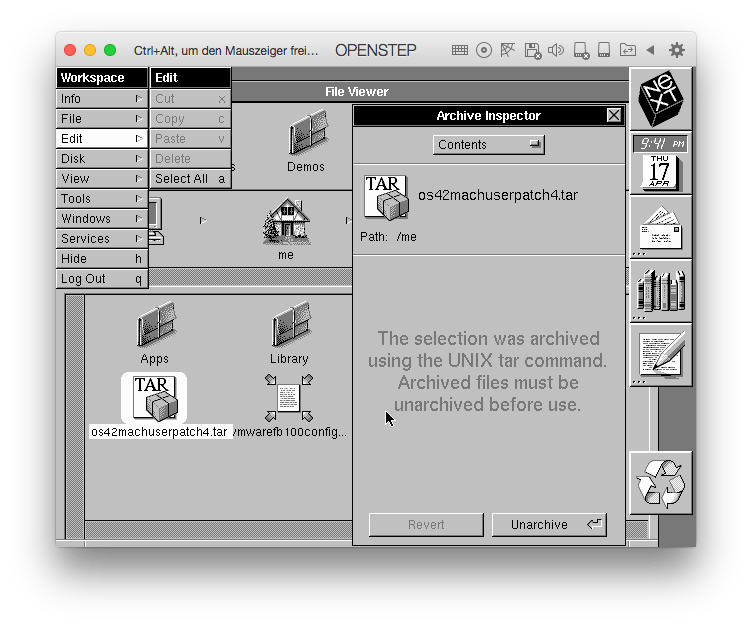This screenshot has height=627, width=752.
Task: Click the bottom horizontal scrollbar of File Viewer
Action: coord(219,530)
